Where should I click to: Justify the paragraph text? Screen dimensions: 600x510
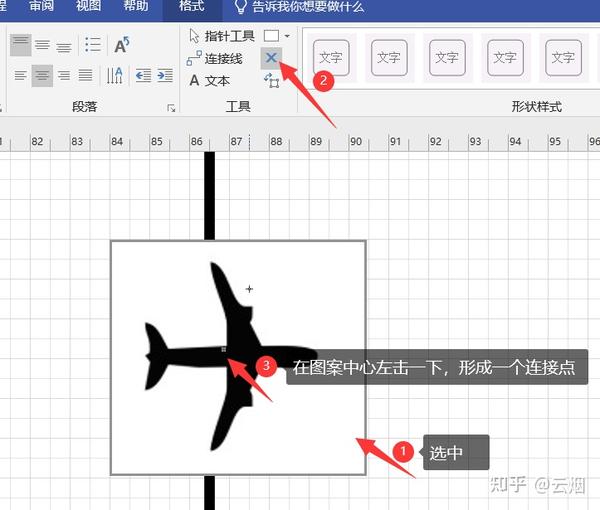click(x=85, y=75)
